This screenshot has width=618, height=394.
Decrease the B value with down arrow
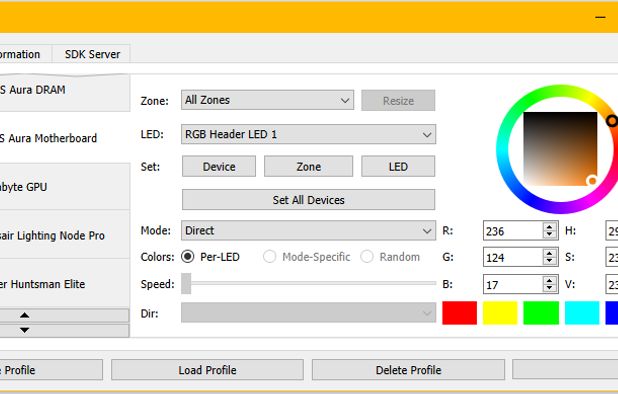(549, 289)
